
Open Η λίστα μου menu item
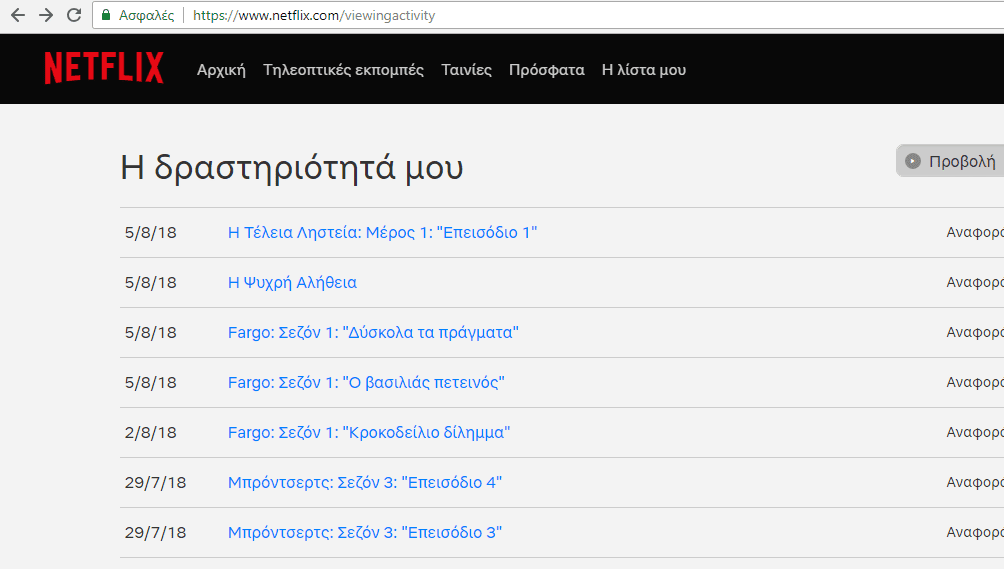point(644,70)
